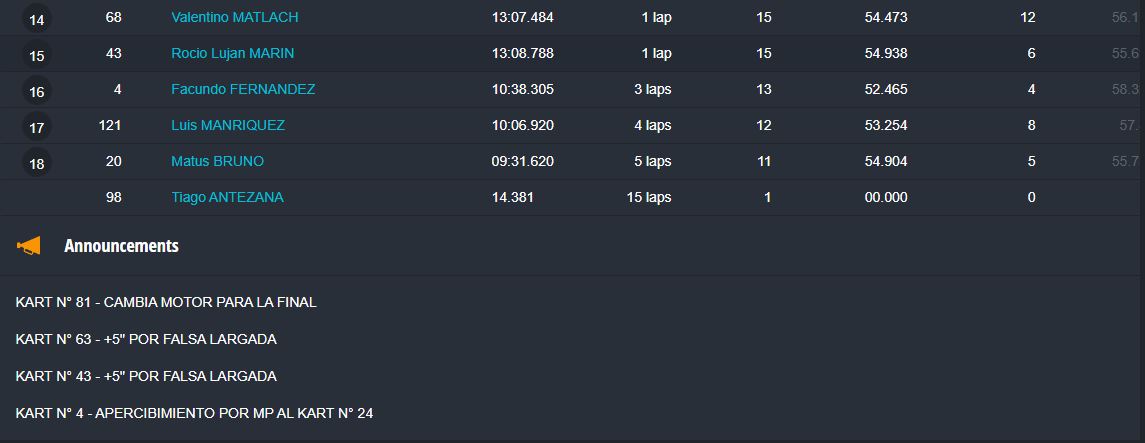Open Luis MANRIQUEZ driver link
This screenshot has width=1145, height=443.
(228, 126)
